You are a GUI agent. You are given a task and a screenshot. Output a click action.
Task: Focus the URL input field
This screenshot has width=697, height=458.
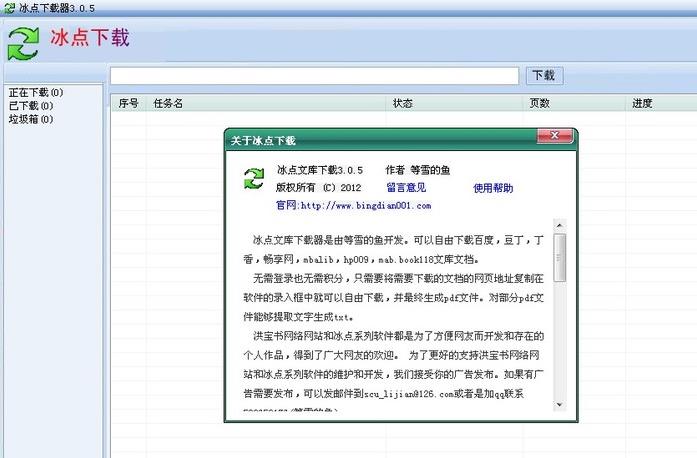314,76
